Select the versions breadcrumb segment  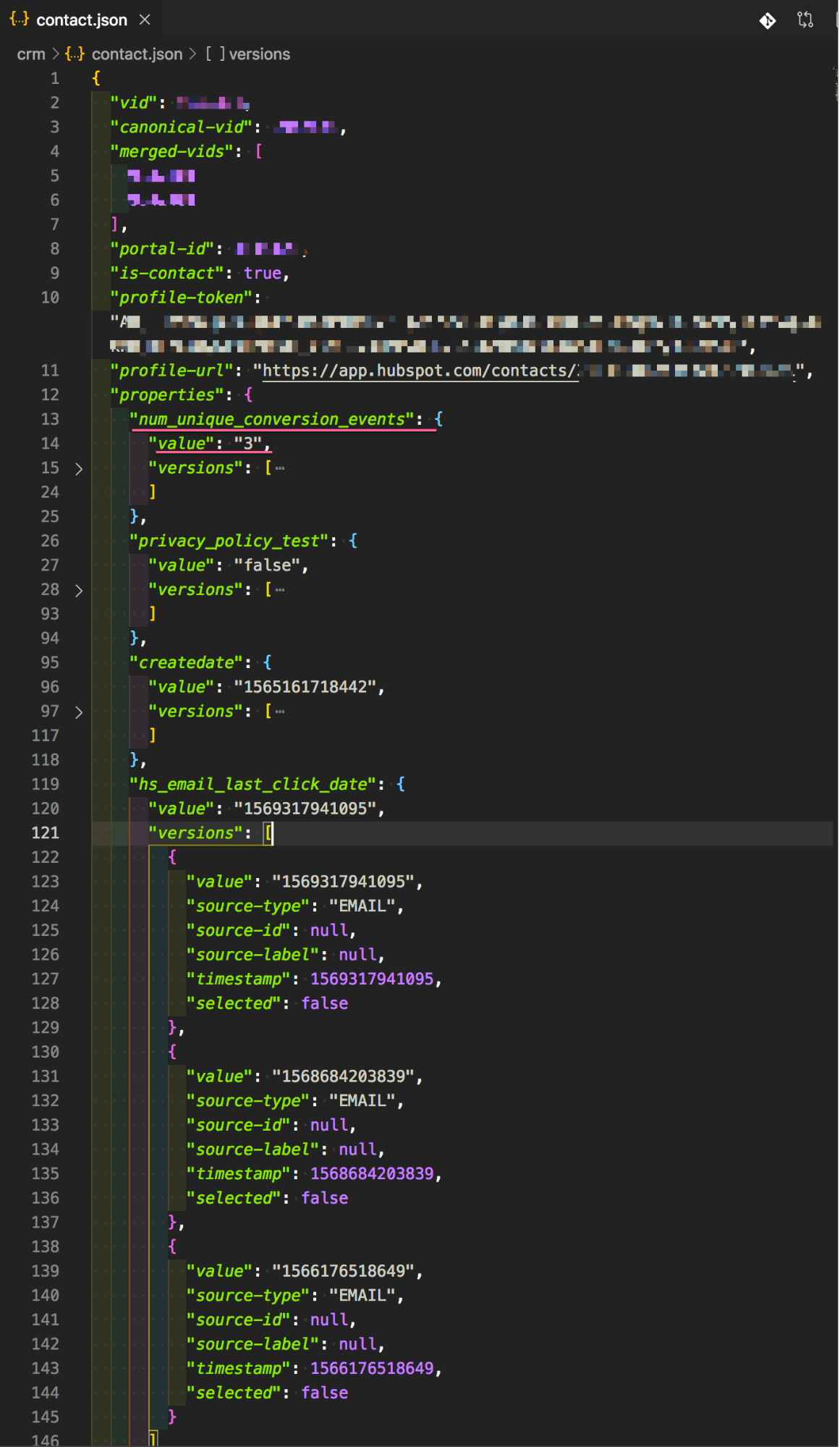pos(259,54)
